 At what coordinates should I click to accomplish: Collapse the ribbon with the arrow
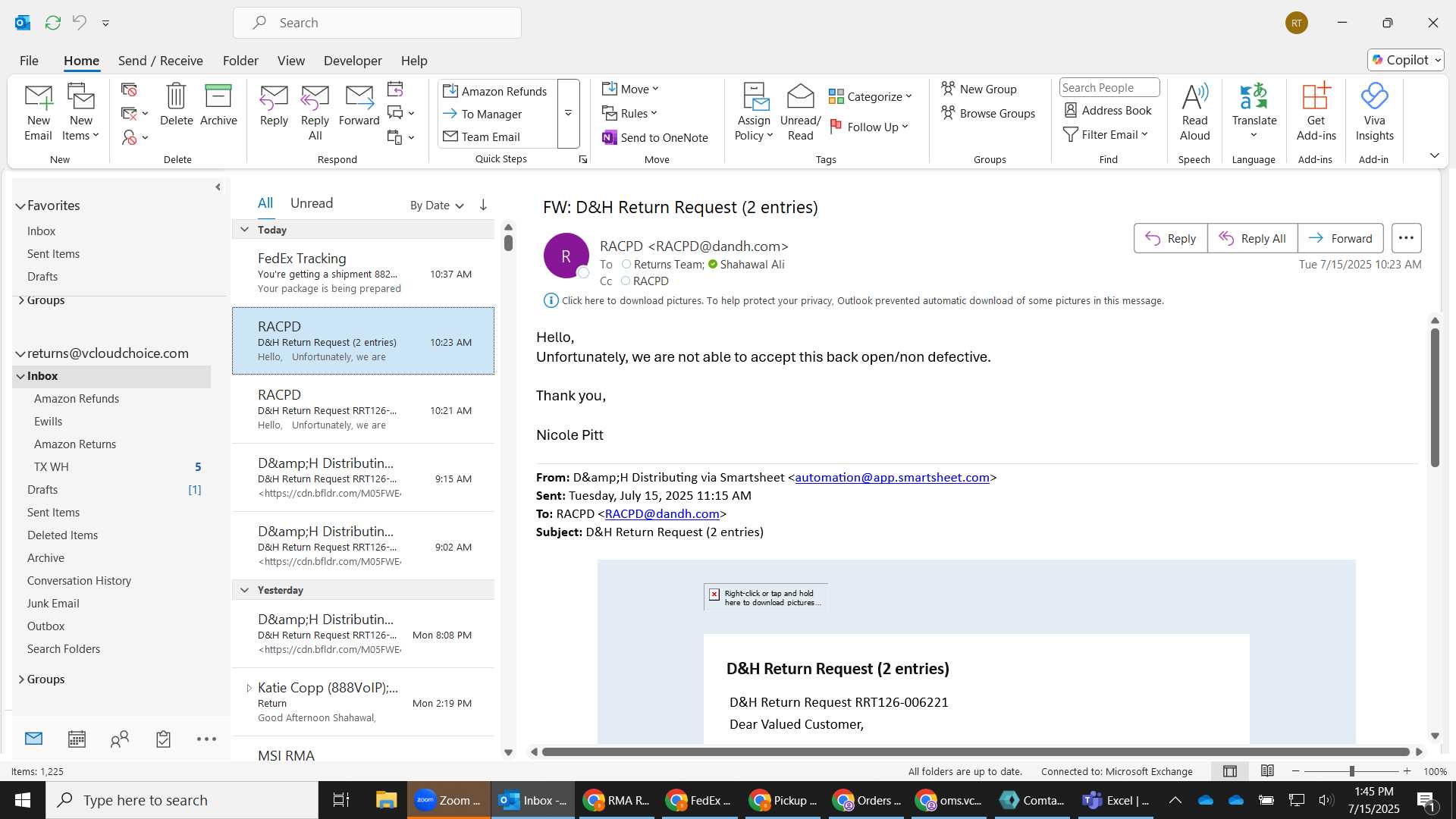(x=1434, y=155)
